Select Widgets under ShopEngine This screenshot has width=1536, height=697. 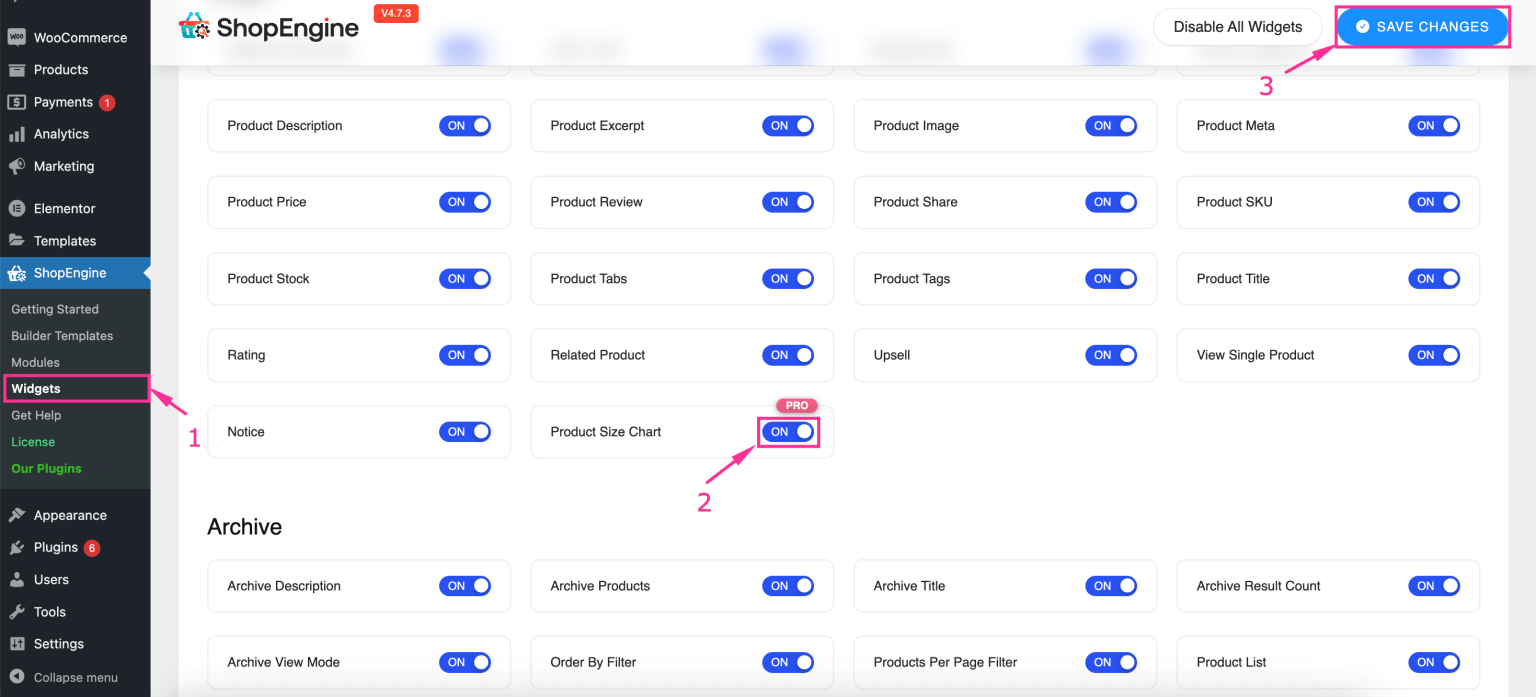pyautogui.click(x=37, y=388)
